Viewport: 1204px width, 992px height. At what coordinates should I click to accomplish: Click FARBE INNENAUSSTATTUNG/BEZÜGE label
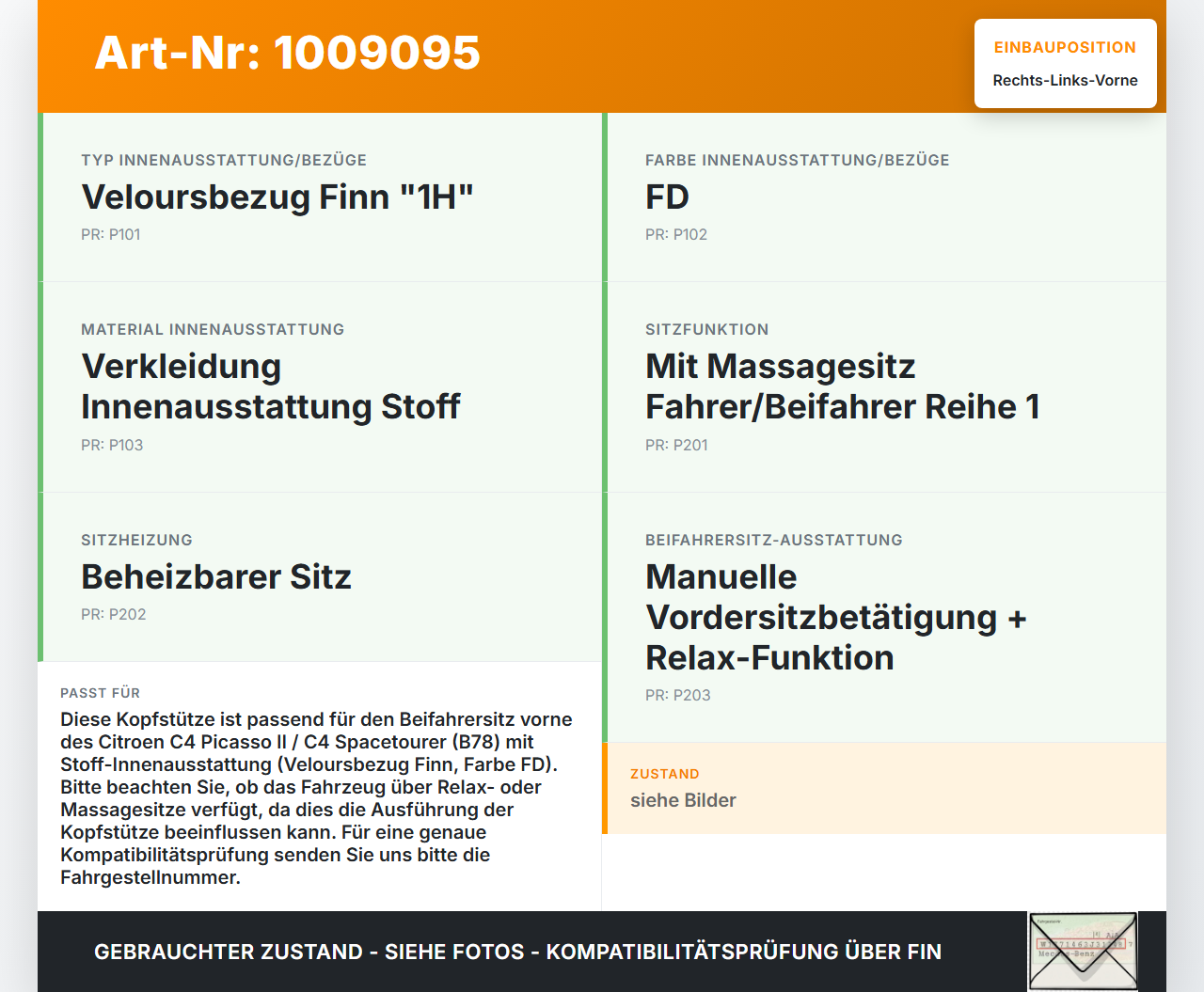click(797, 160)
